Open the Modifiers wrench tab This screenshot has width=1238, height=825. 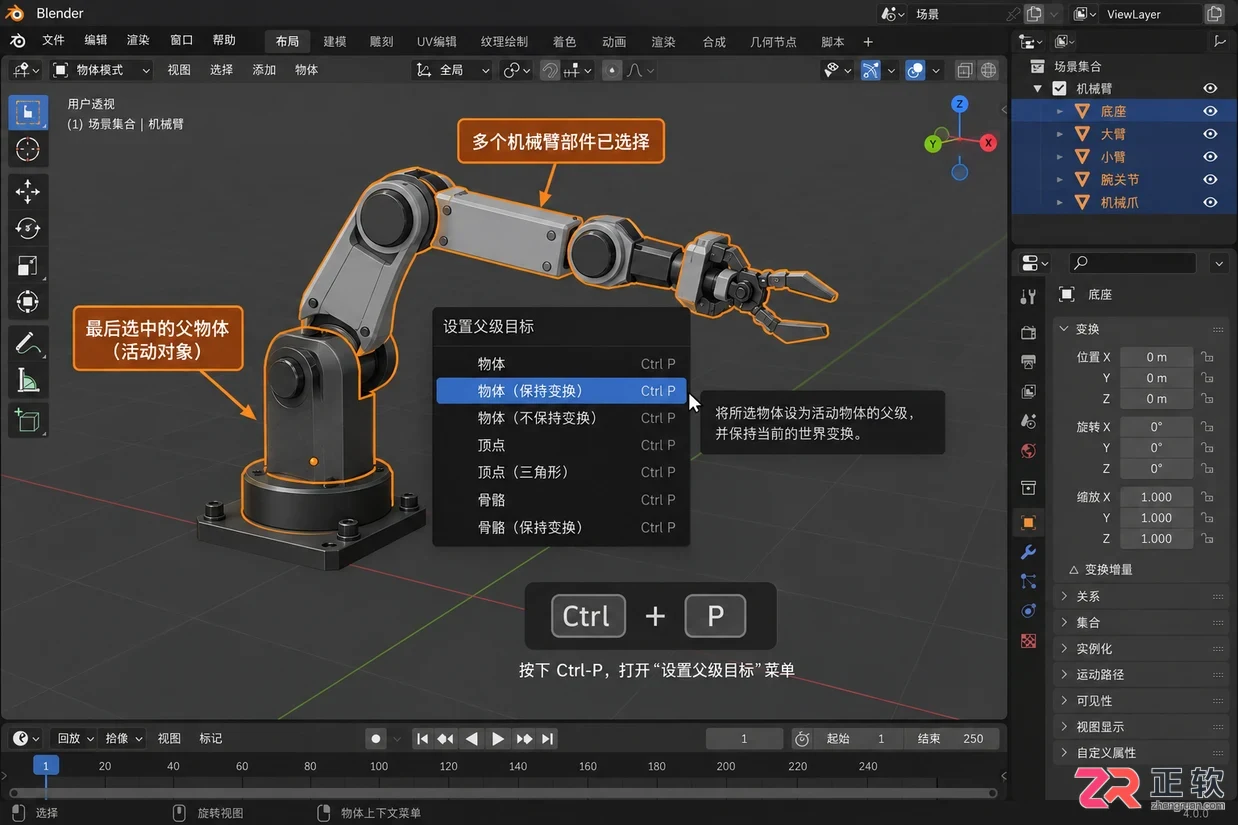click(1028, 552)
